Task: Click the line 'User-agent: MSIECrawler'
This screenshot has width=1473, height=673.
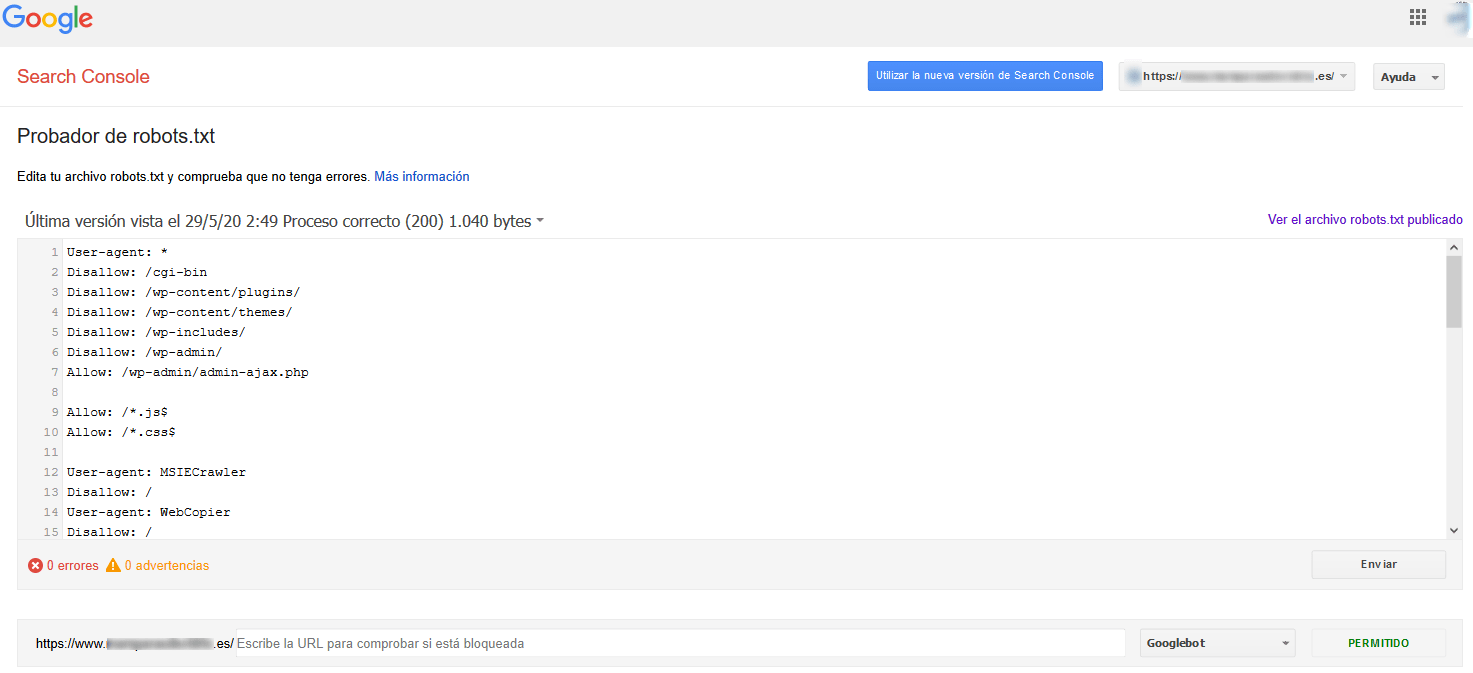Action: [156, 472]
